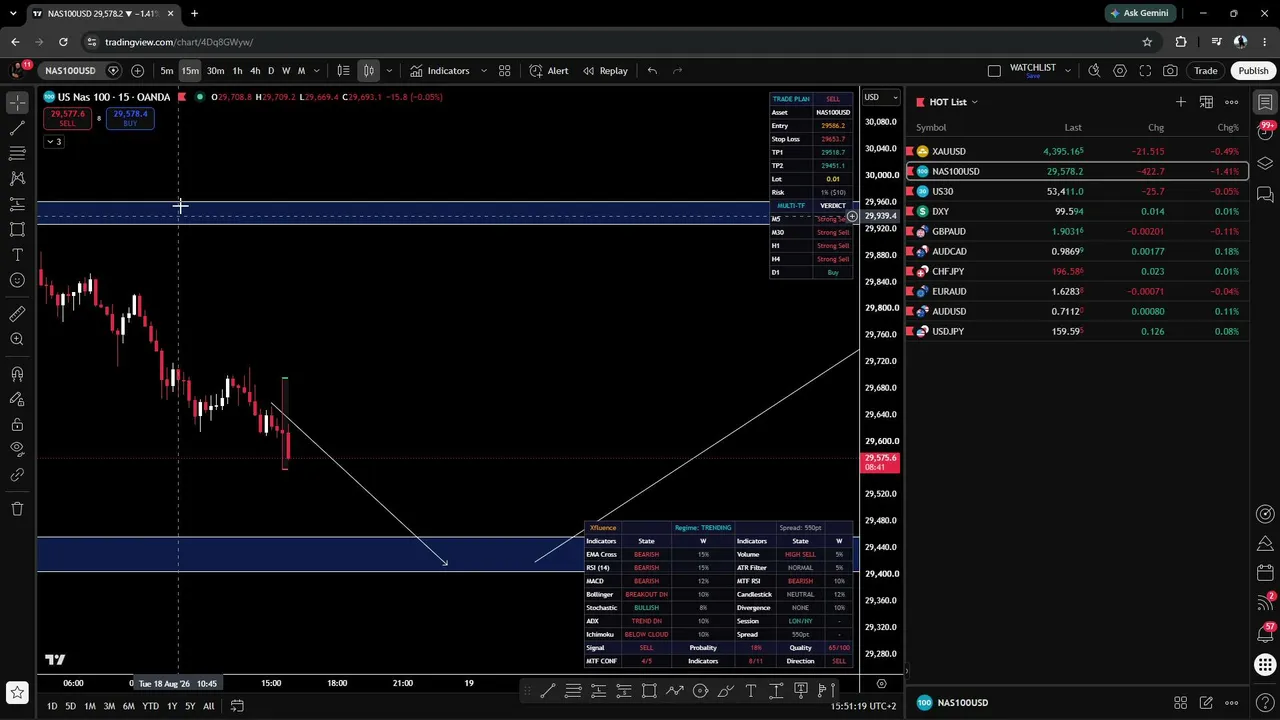Open the WATCHLIST layout dropdown

click(x=1067, y=71)
